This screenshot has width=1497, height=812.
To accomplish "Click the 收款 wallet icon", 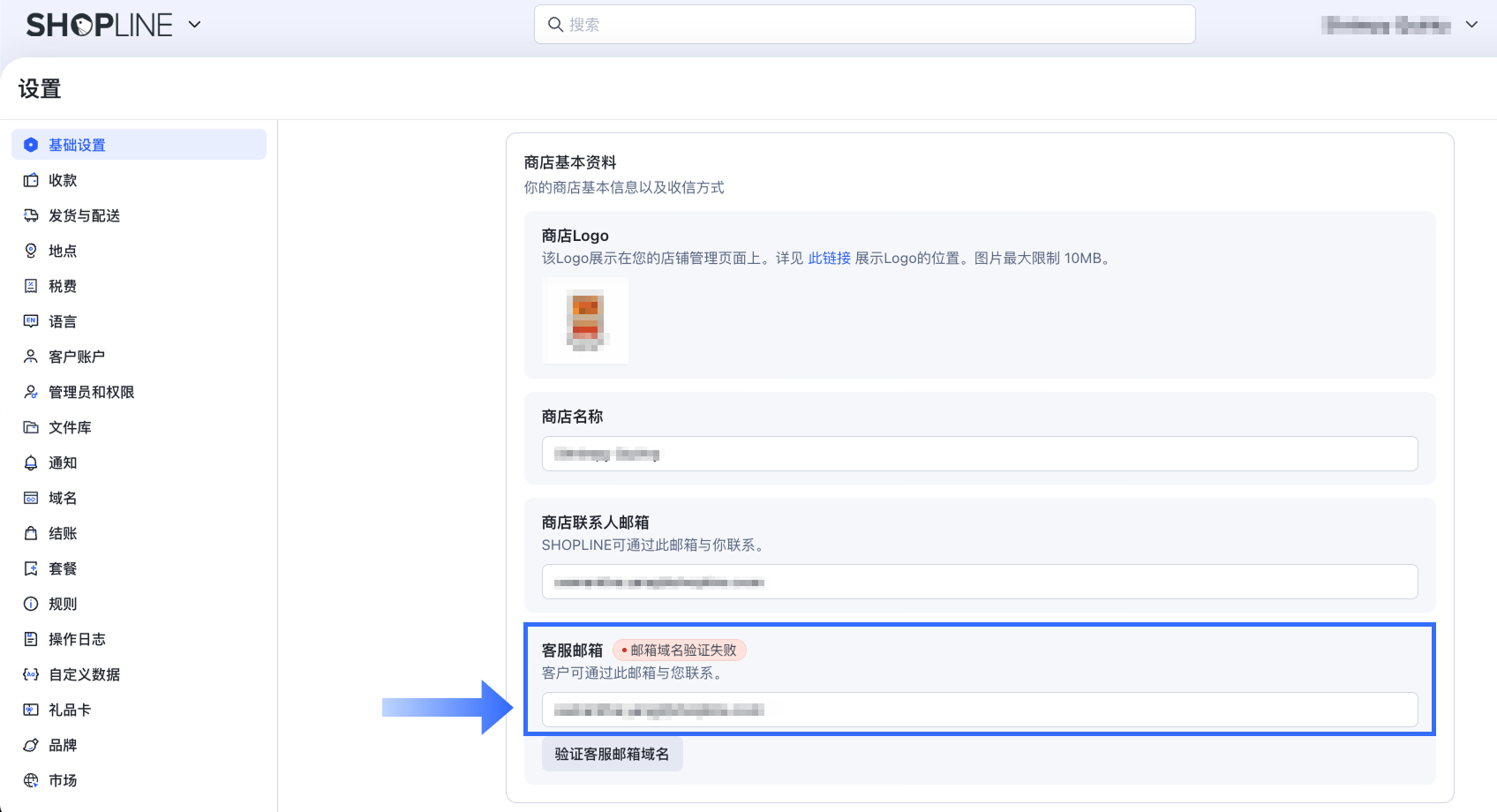I will [x=31, y=180].
